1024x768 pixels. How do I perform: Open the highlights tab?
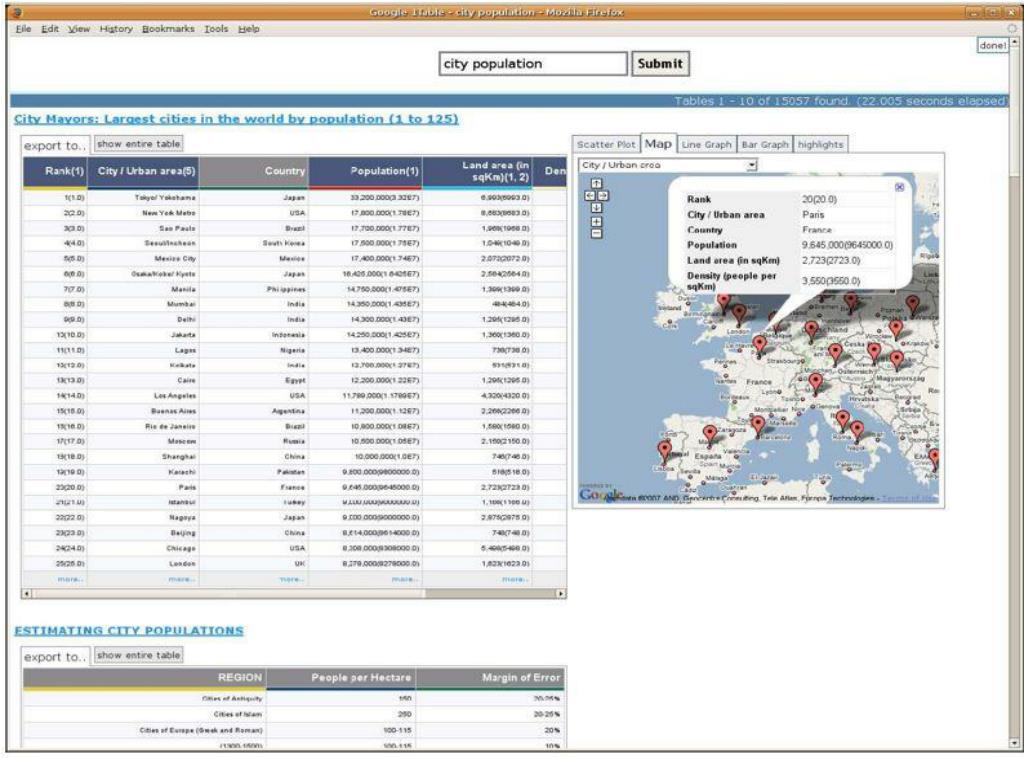click(x=820, y=145)
